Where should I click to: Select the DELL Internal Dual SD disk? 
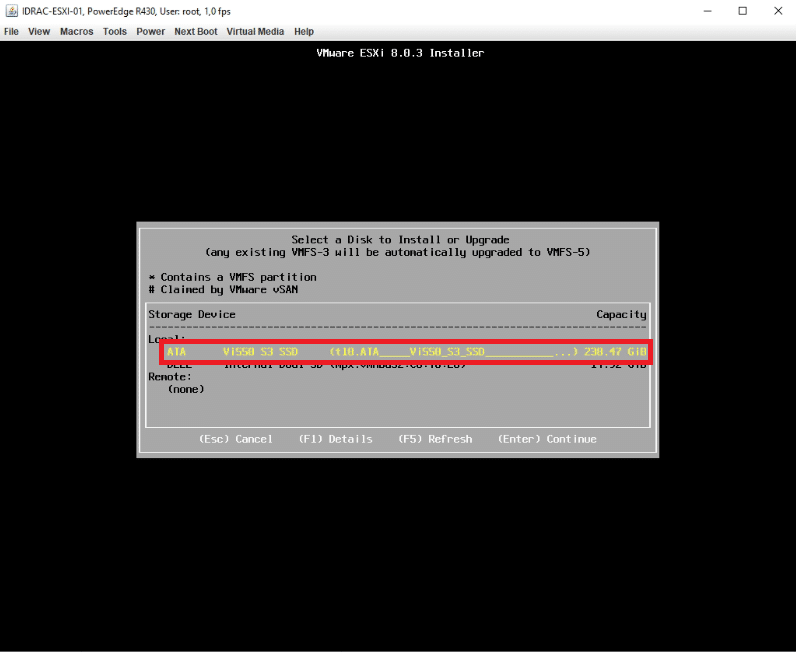405,365
